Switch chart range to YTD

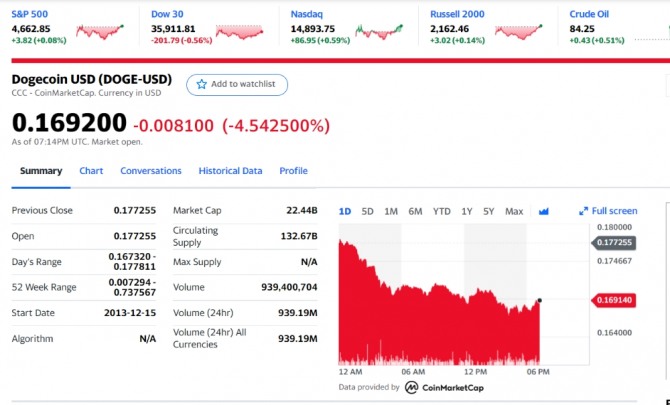(441, 211)
